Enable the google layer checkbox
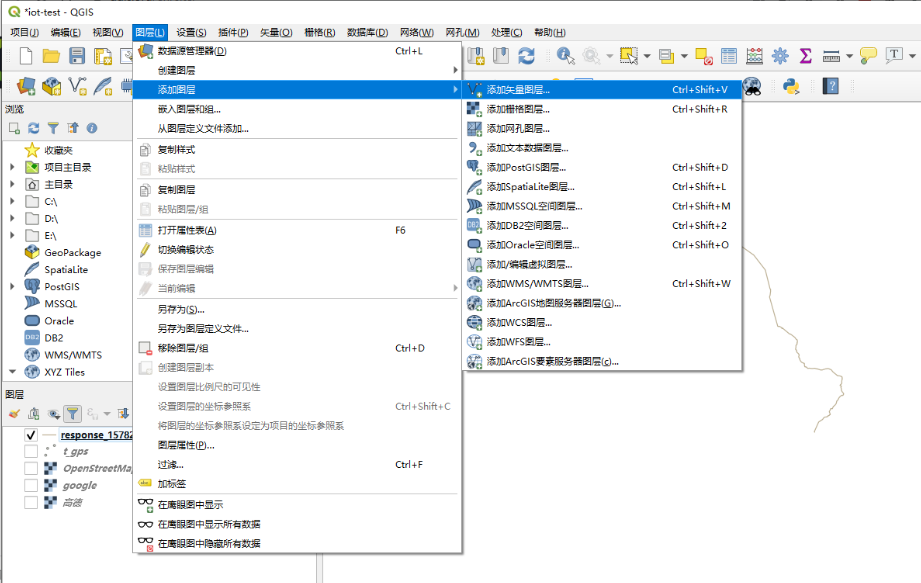921x583 pixels. pos(31,486)
